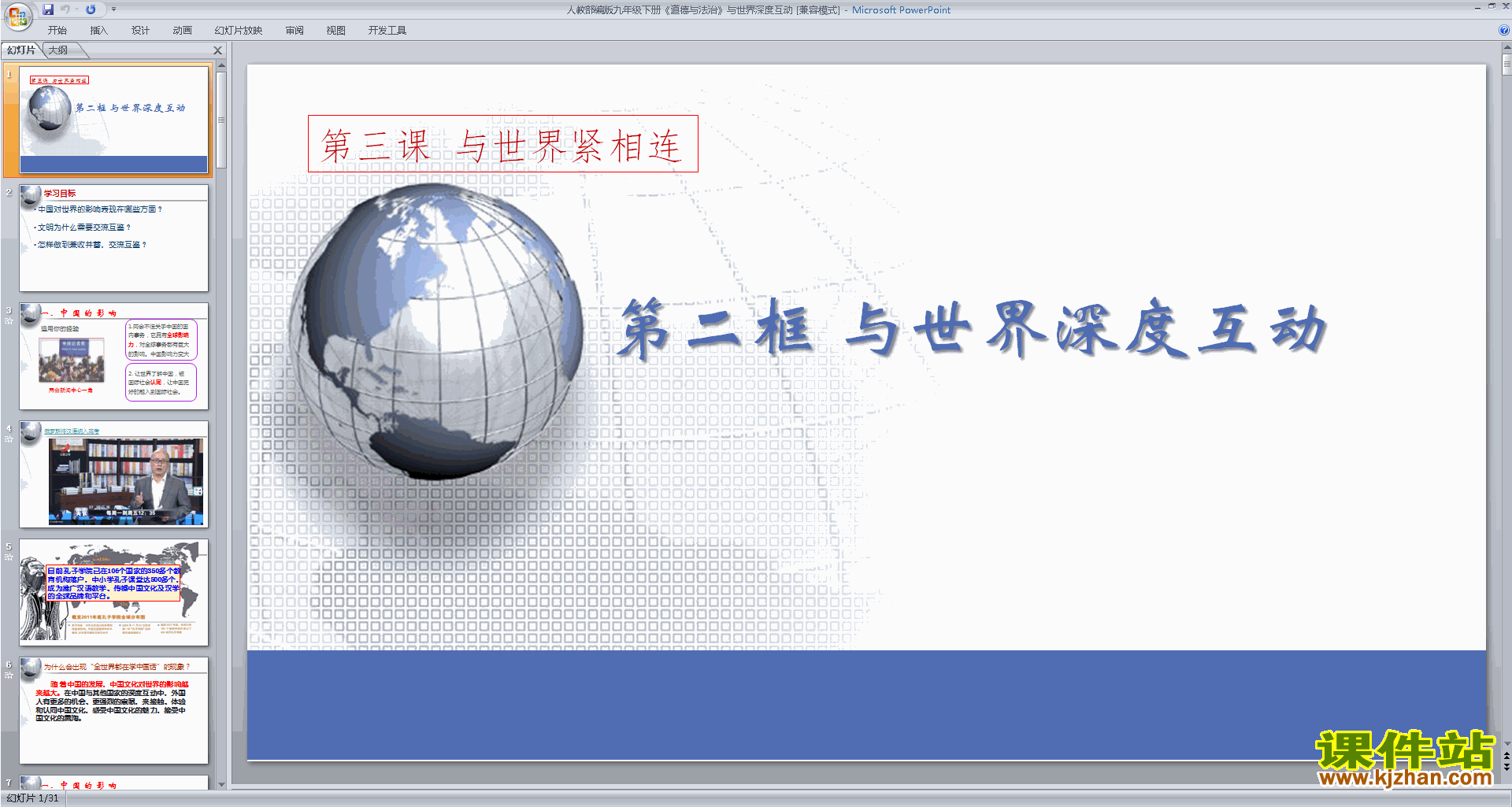Expand Customize Quick Access Toolbar dropdown
This screenshot has width=1512, height=807.
[x=113, y=9]
